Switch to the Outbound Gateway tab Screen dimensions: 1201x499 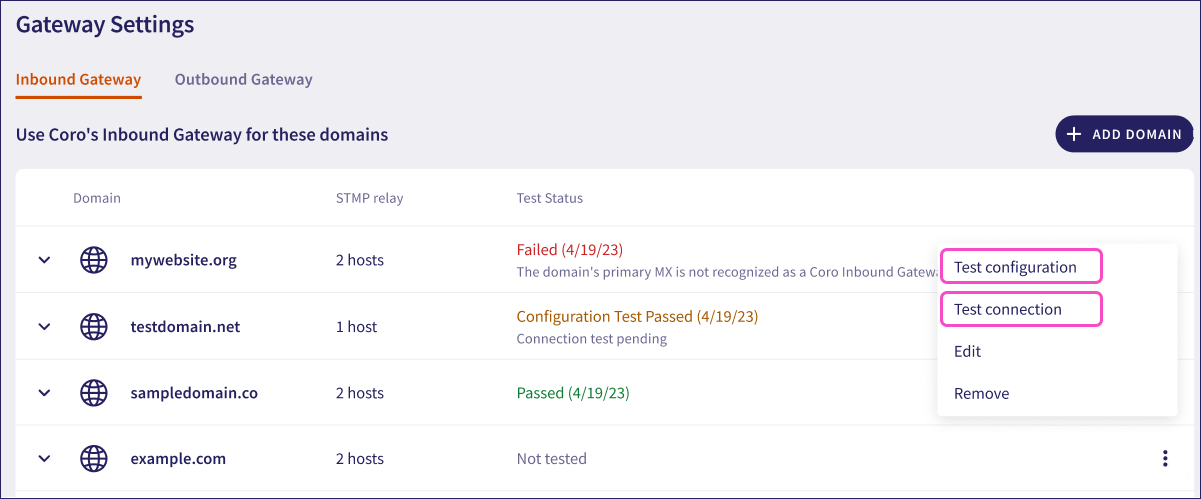[243, 80]
